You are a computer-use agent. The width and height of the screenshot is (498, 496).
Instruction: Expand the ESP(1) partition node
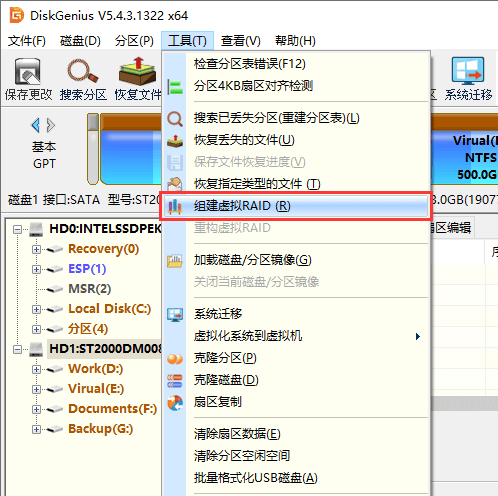(x=36, y=269)
